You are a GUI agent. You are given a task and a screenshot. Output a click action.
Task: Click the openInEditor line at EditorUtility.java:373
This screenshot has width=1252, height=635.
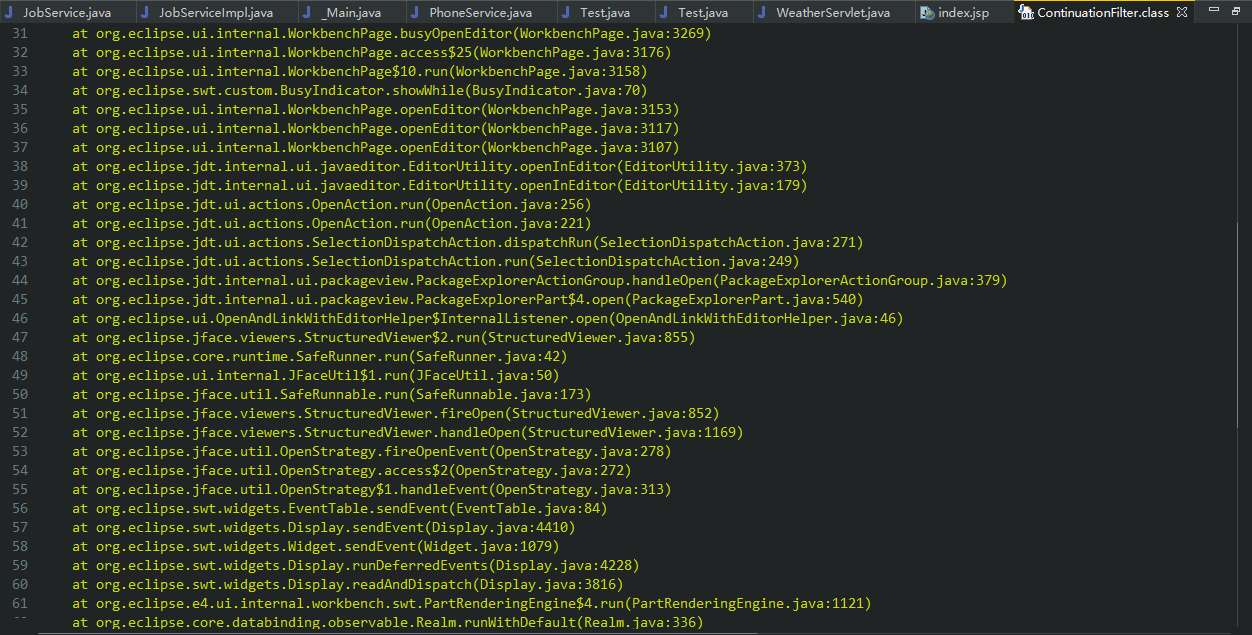pos(440,166)
